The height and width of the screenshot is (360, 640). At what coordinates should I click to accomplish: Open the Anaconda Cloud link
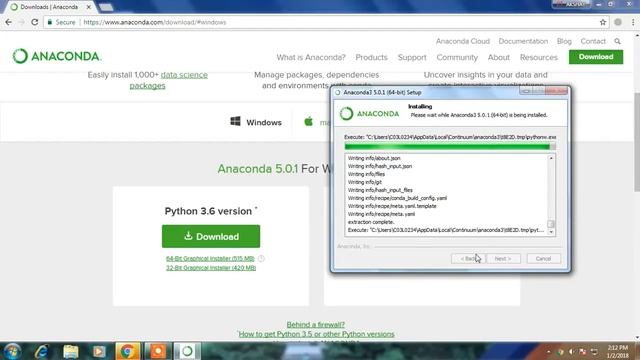coord(462,41)
